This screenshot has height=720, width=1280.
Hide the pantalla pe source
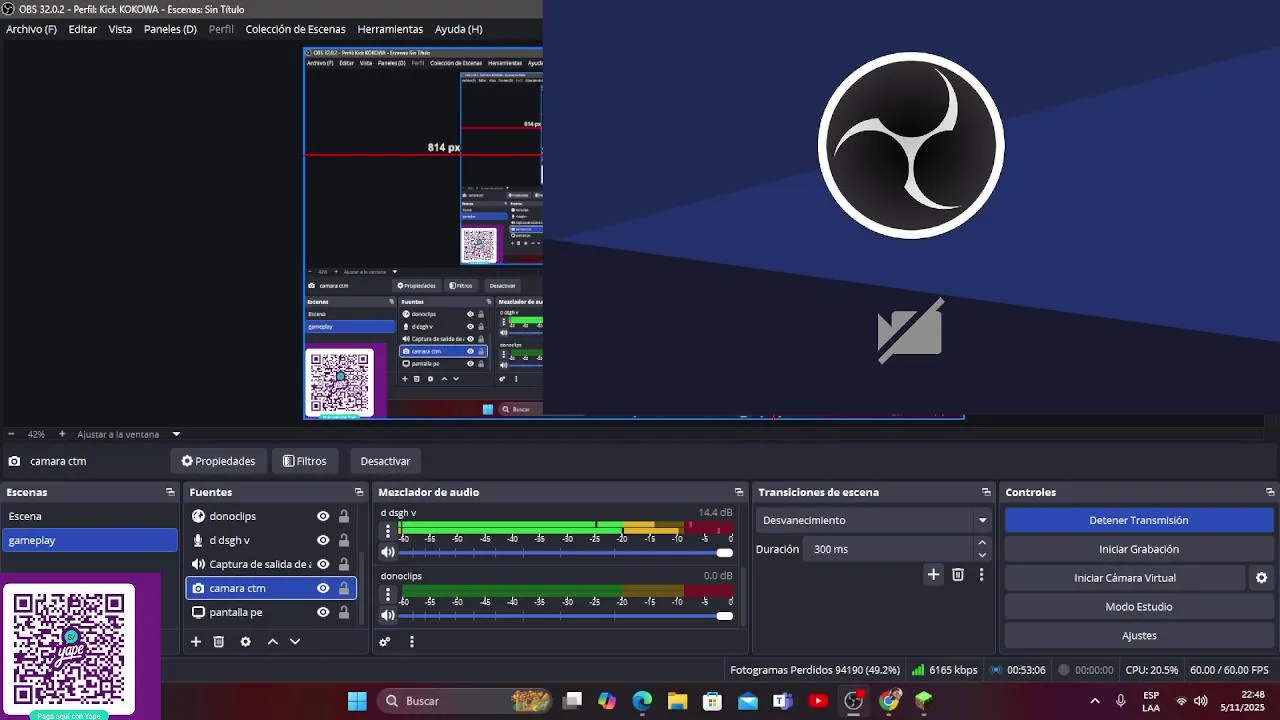323,612
